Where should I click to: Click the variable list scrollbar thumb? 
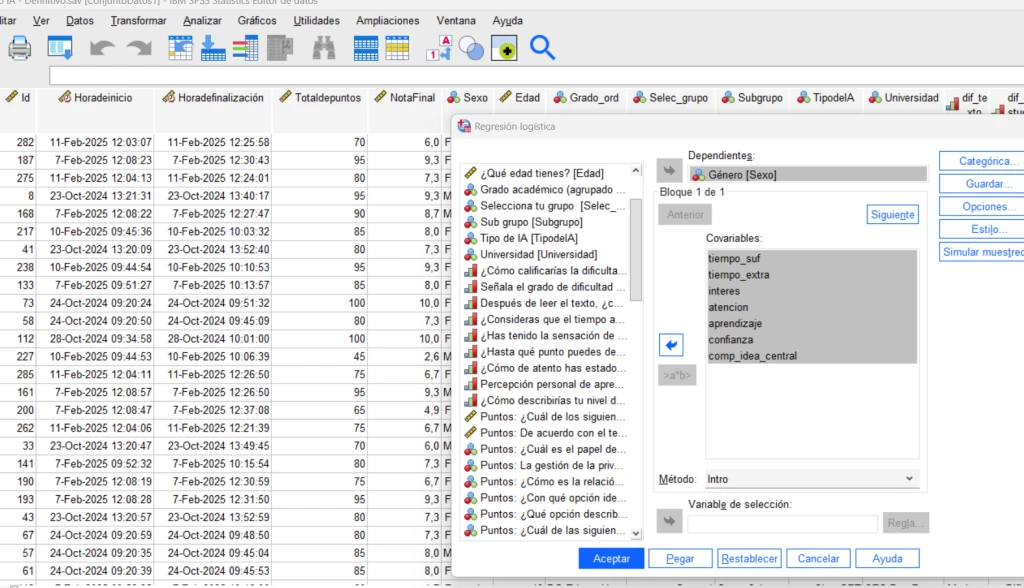[x=636, y=252]
